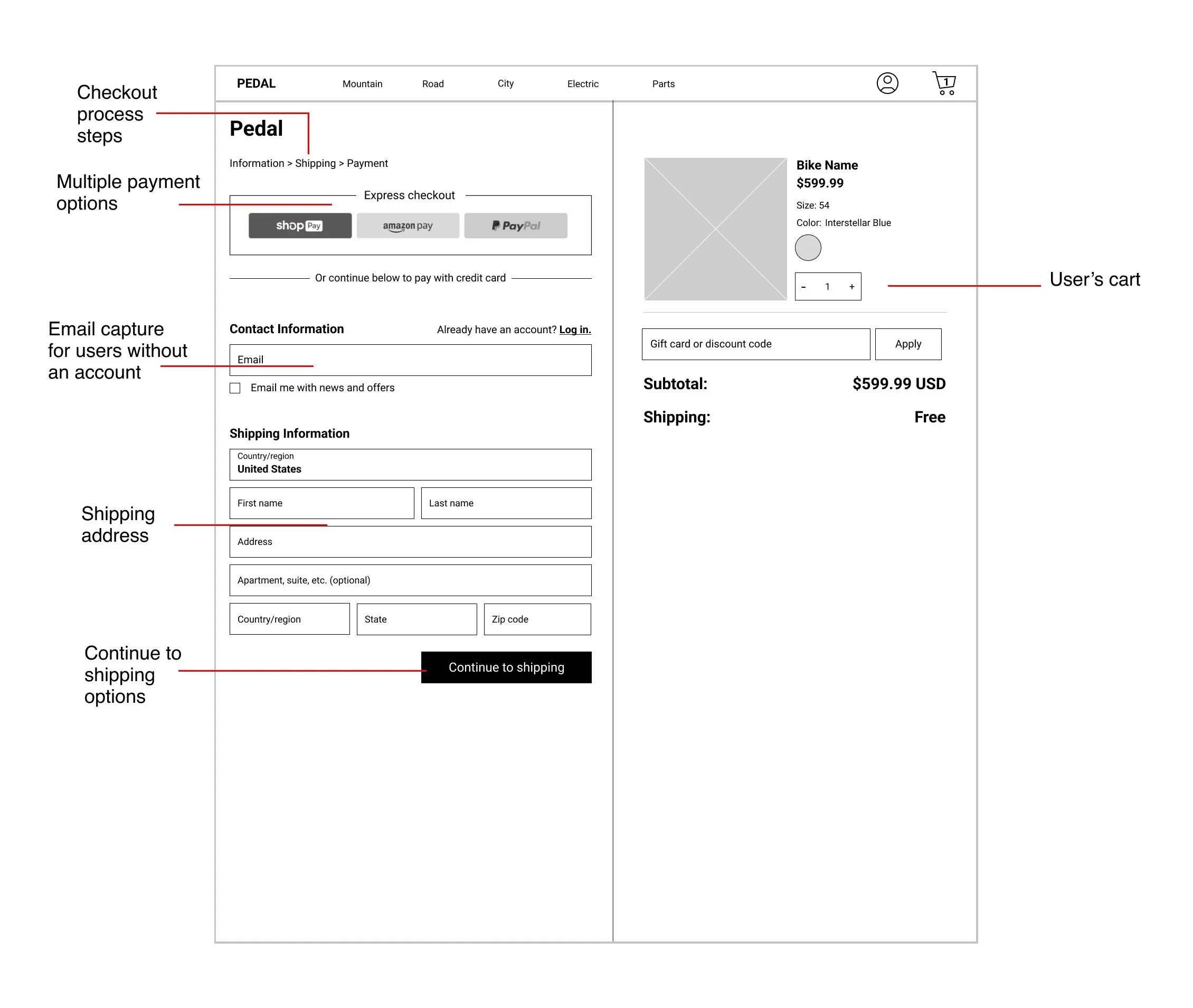Image resolution: width=1193 pixels, height=1008 pixels.
Task: Open the user account profile icon
Action: click(x=887, y=83)
